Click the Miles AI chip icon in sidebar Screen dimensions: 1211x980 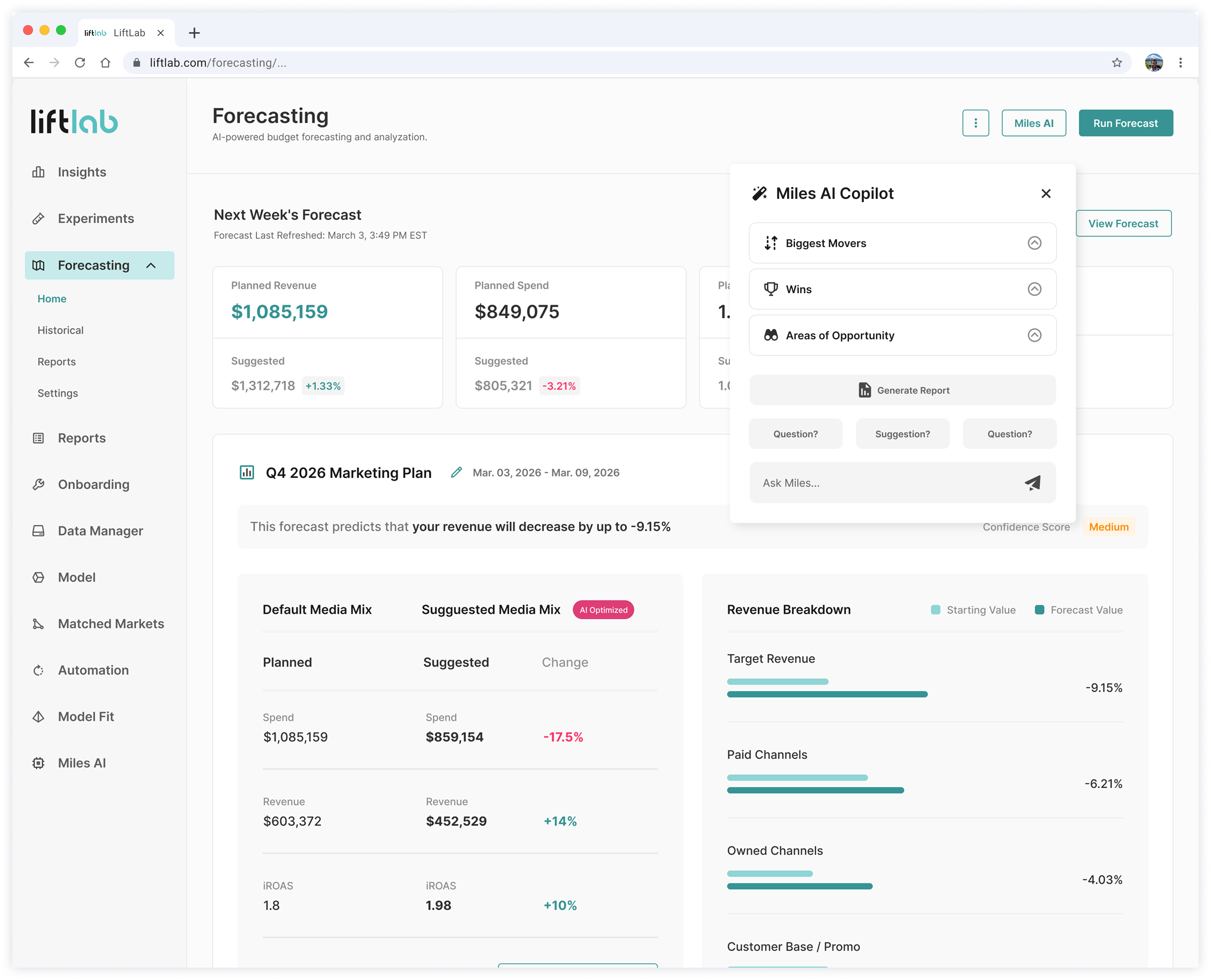pos(38,763)
